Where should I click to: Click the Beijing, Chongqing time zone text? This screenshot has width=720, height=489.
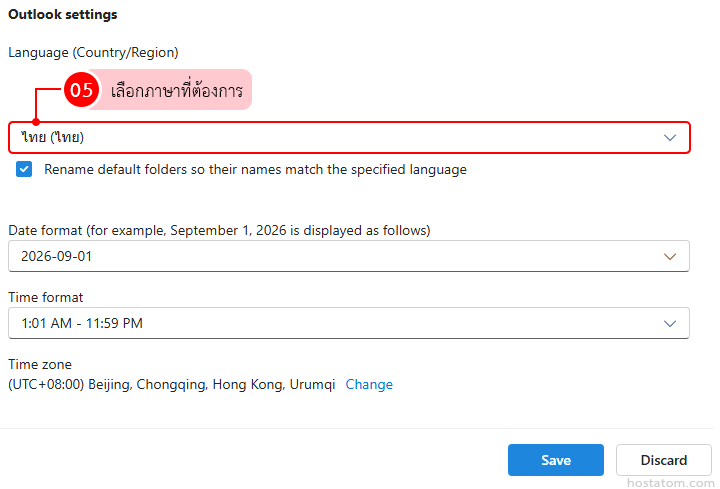172,384
